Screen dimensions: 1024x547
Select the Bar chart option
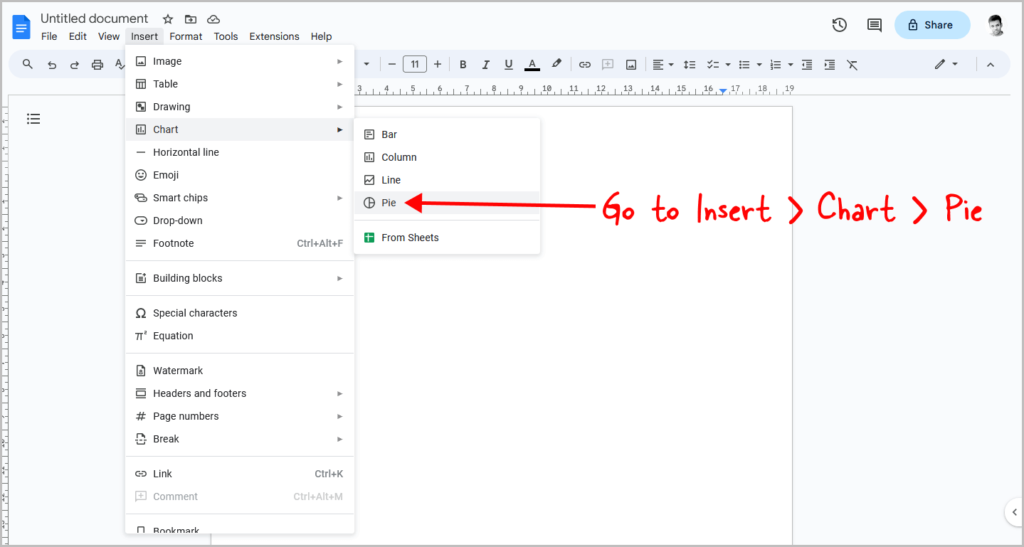[x=447, y=134]
